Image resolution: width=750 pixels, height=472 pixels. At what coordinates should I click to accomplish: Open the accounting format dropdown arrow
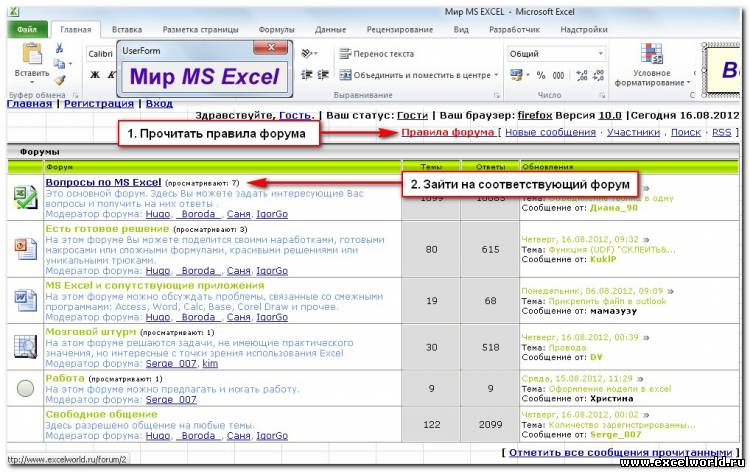tap(528, 75)
